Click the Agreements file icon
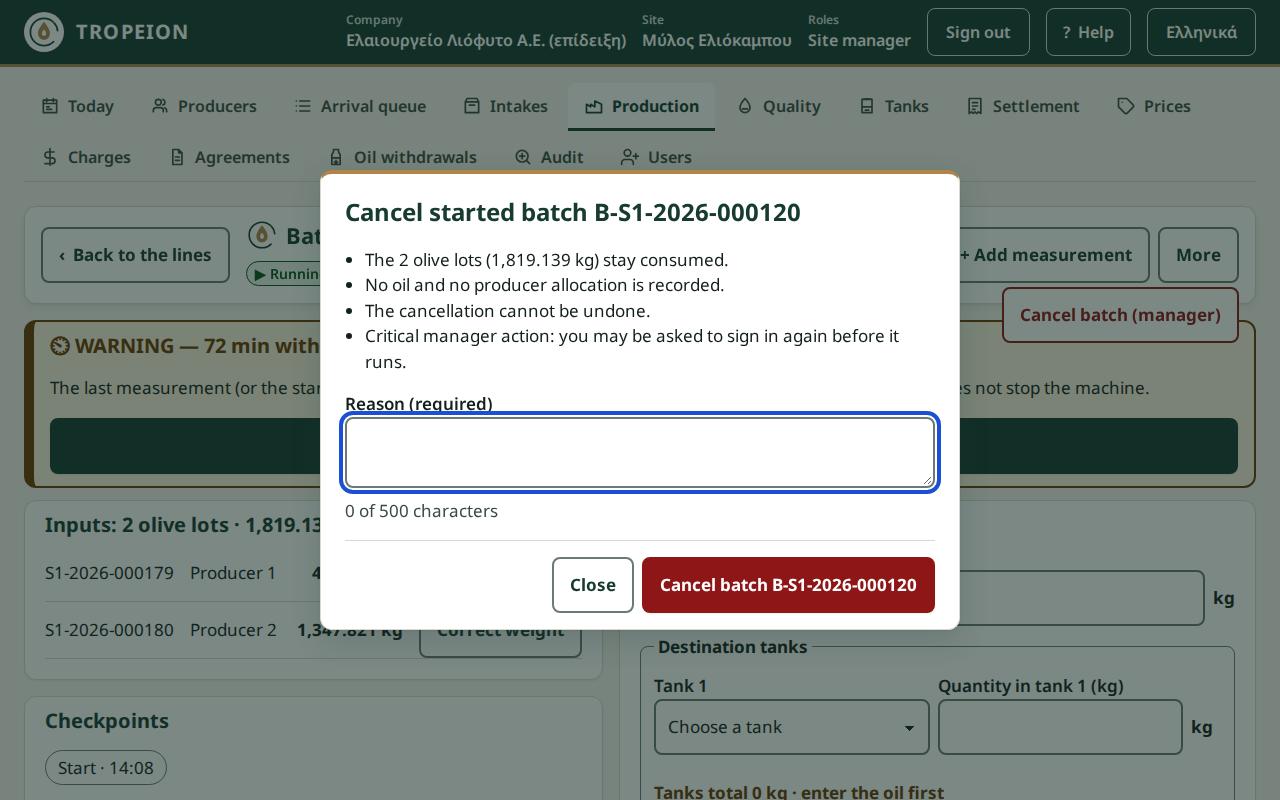 pyautogui.click(x=177, y=157)
